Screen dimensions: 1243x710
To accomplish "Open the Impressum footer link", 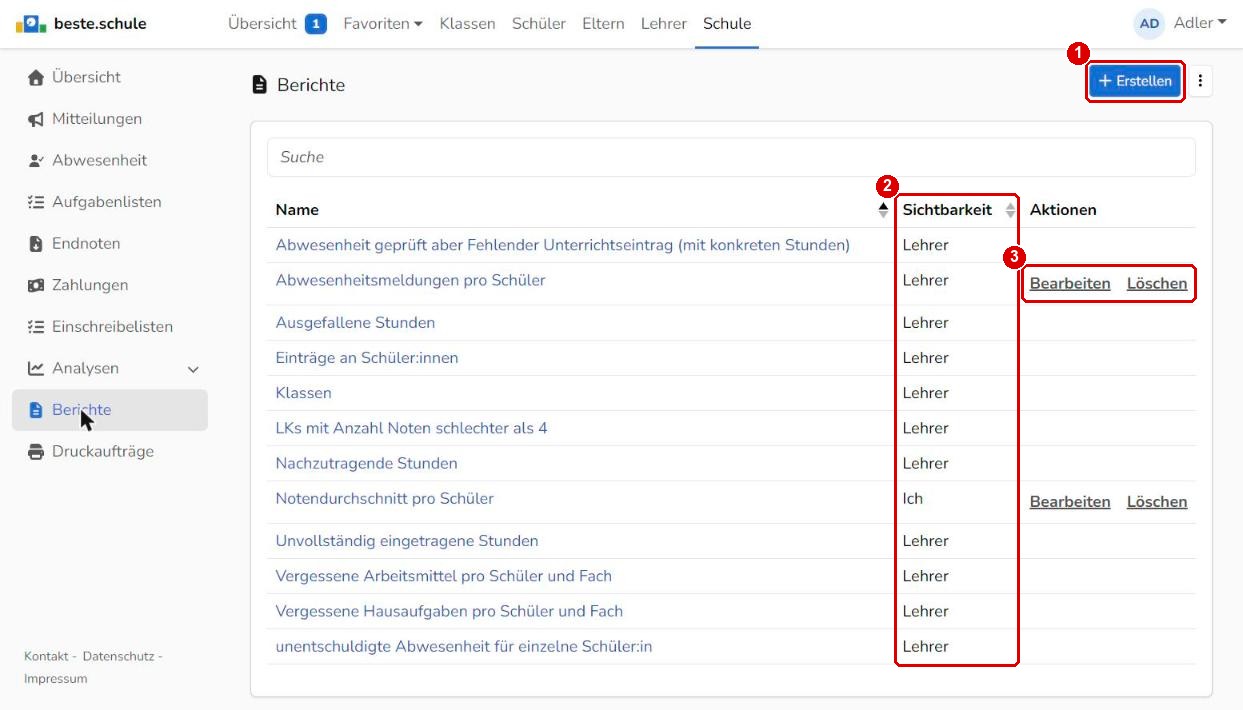I will pyautogui.click(x=55, y=679).
